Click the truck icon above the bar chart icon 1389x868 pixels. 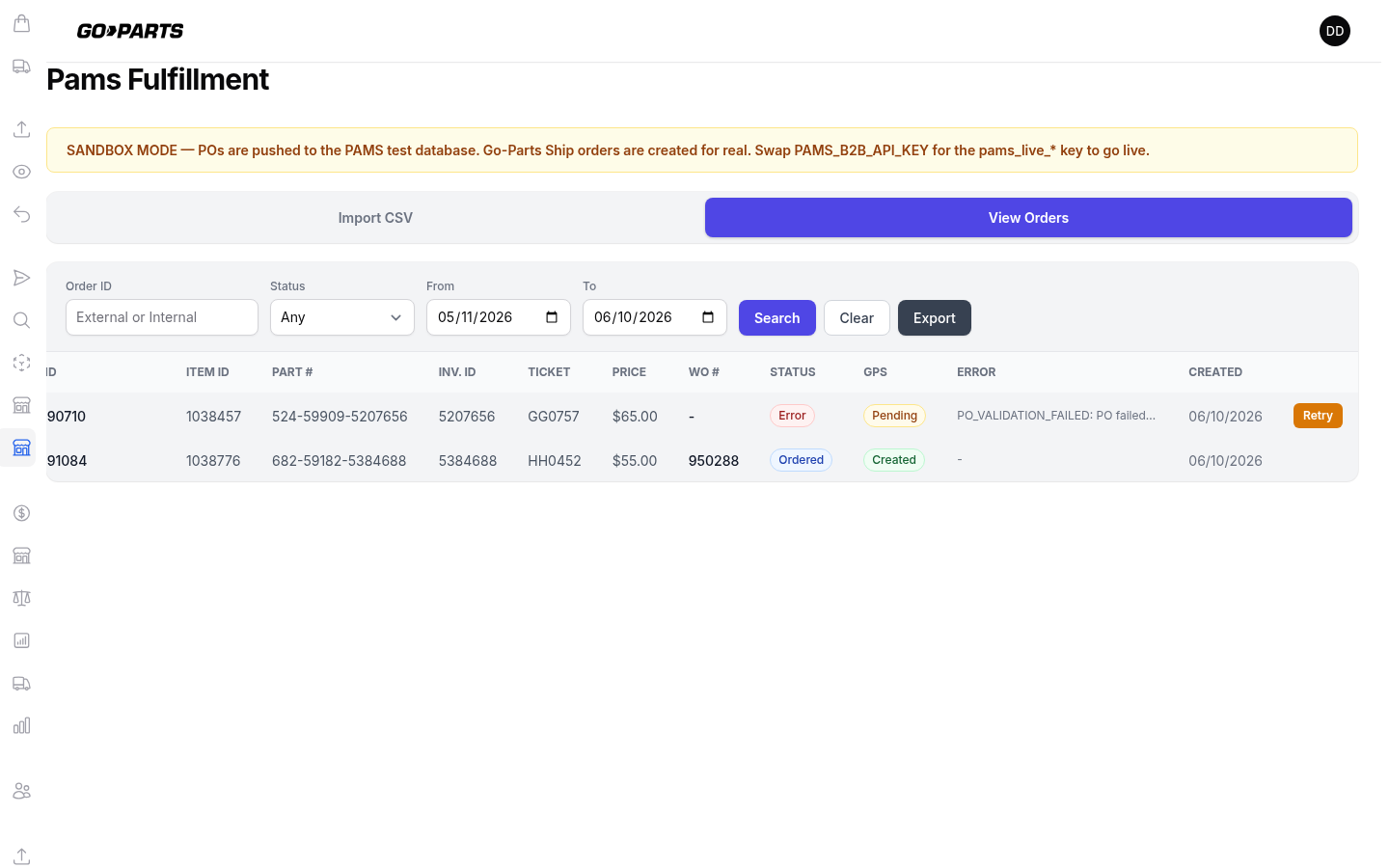21,684
